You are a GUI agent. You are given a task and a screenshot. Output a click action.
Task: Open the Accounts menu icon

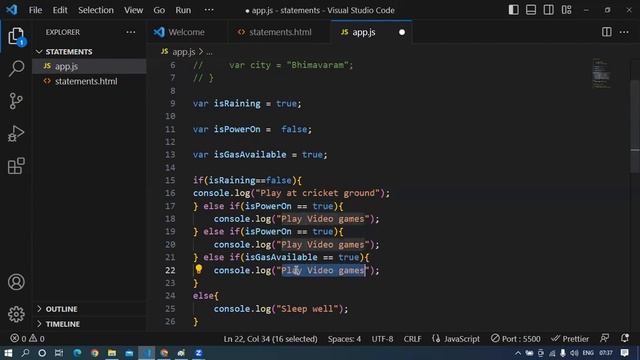pos(16,282)
